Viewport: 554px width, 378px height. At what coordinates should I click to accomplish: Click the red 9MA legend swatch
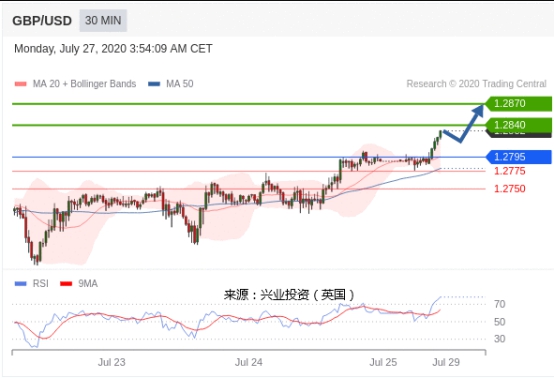click(x=66, y=284)
